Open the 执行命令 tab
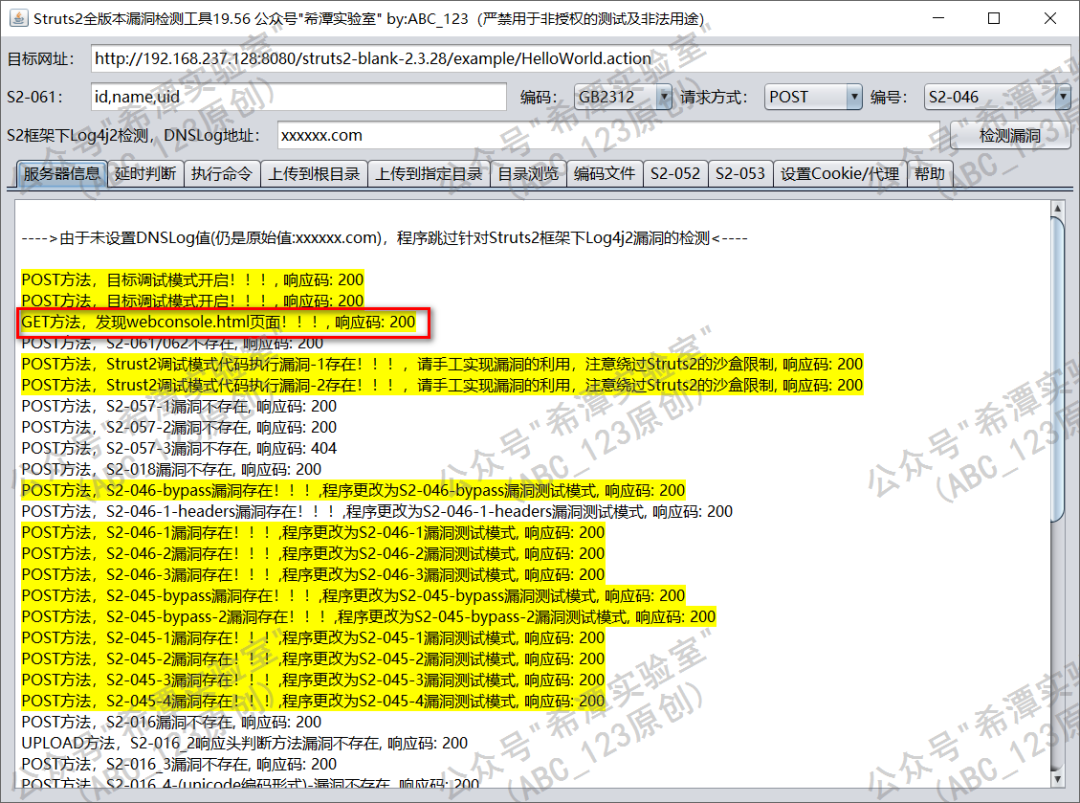 [222, 174]
